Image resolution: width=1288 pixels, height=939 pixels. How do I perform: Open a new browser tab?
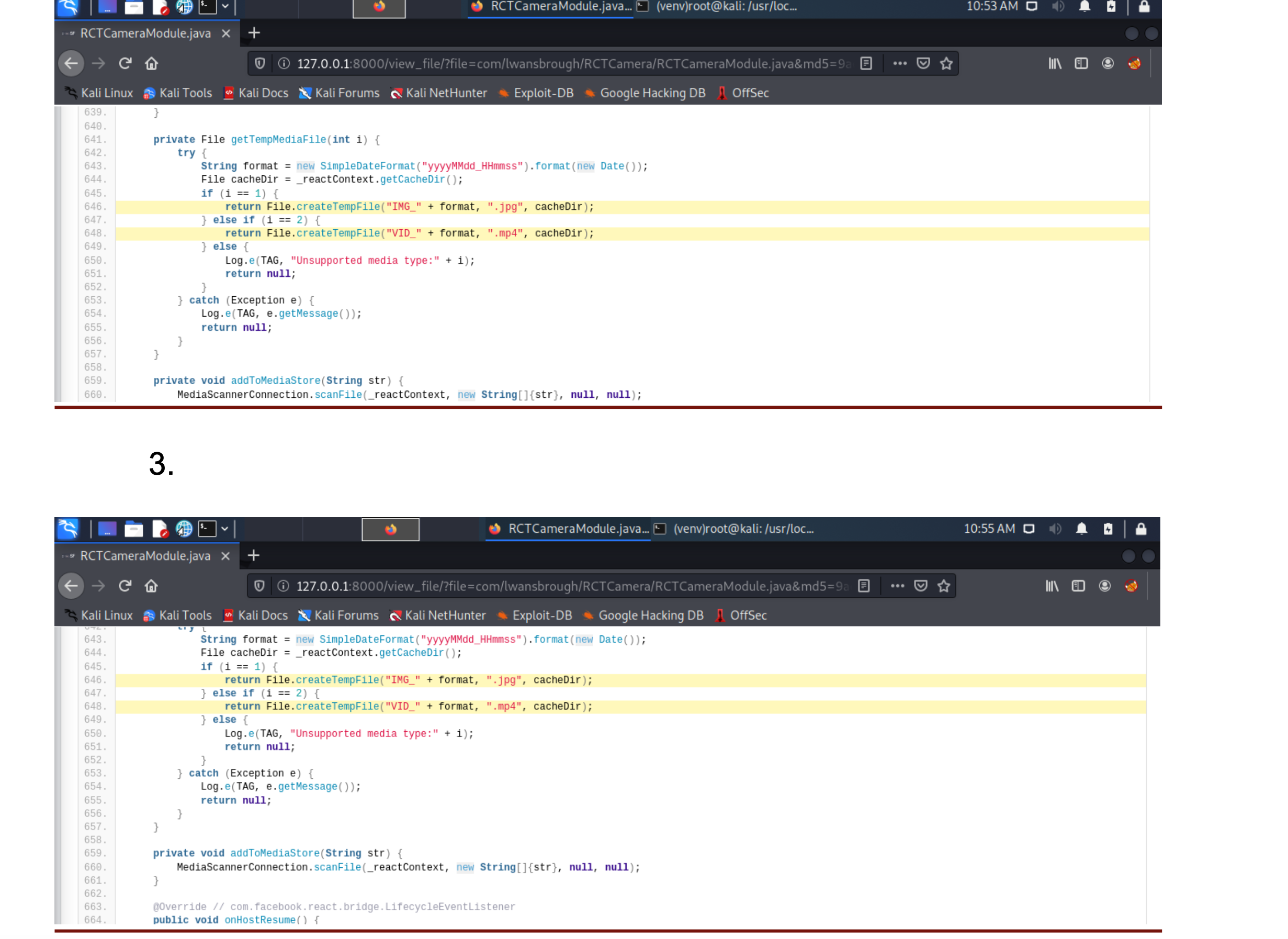click(254, 33)
